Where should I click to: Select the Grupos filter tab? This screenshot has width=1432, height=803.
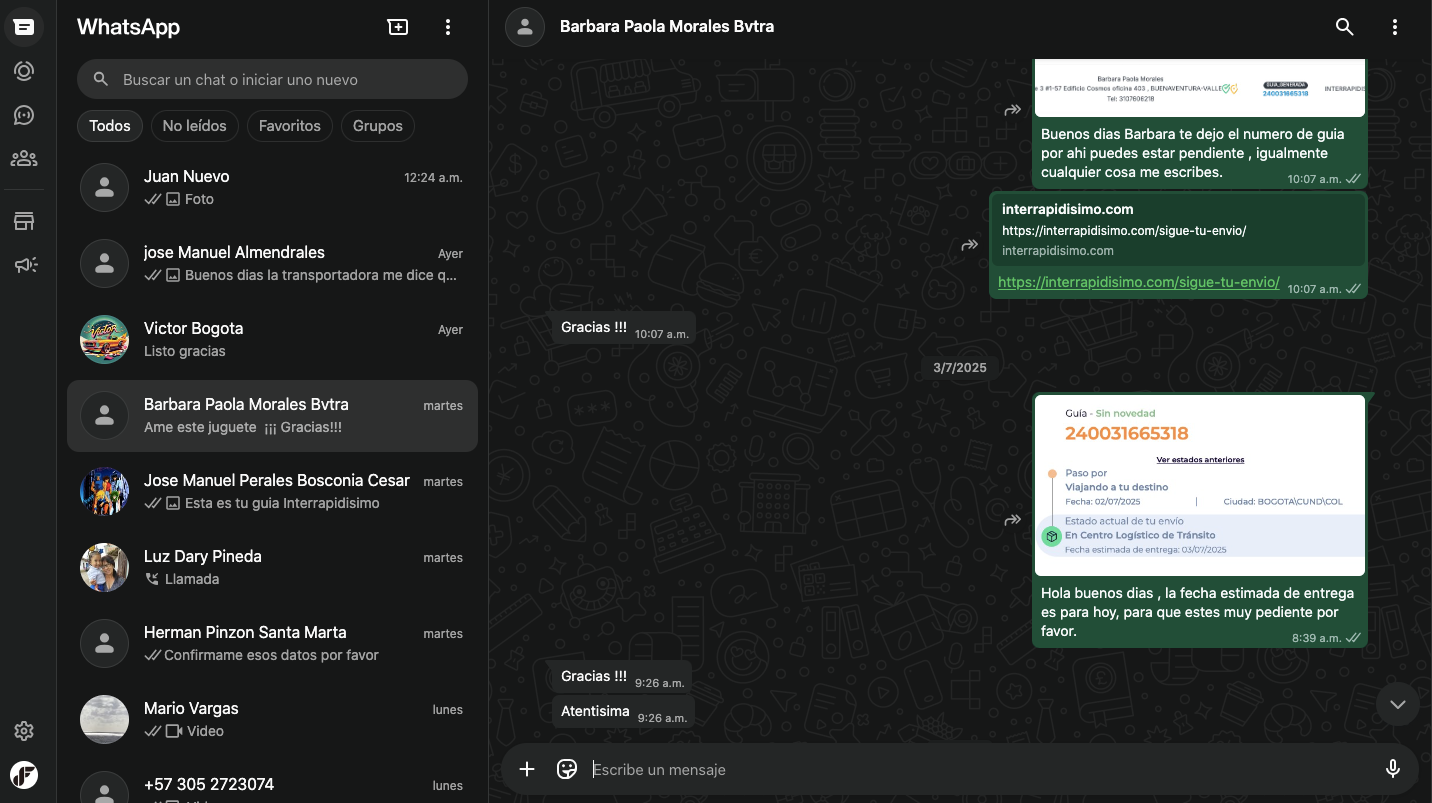pos(378,126)
